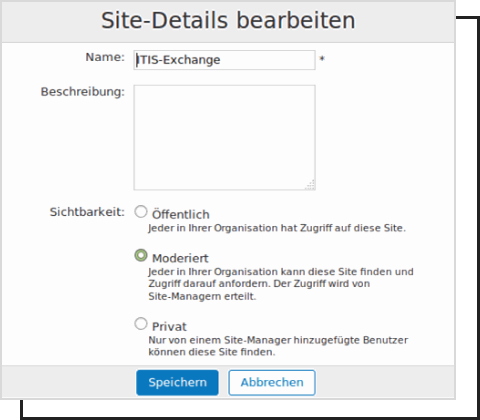Click the Beschreibung: field label
Viewport: 480px width, 420px height.
tap(83, 92)
